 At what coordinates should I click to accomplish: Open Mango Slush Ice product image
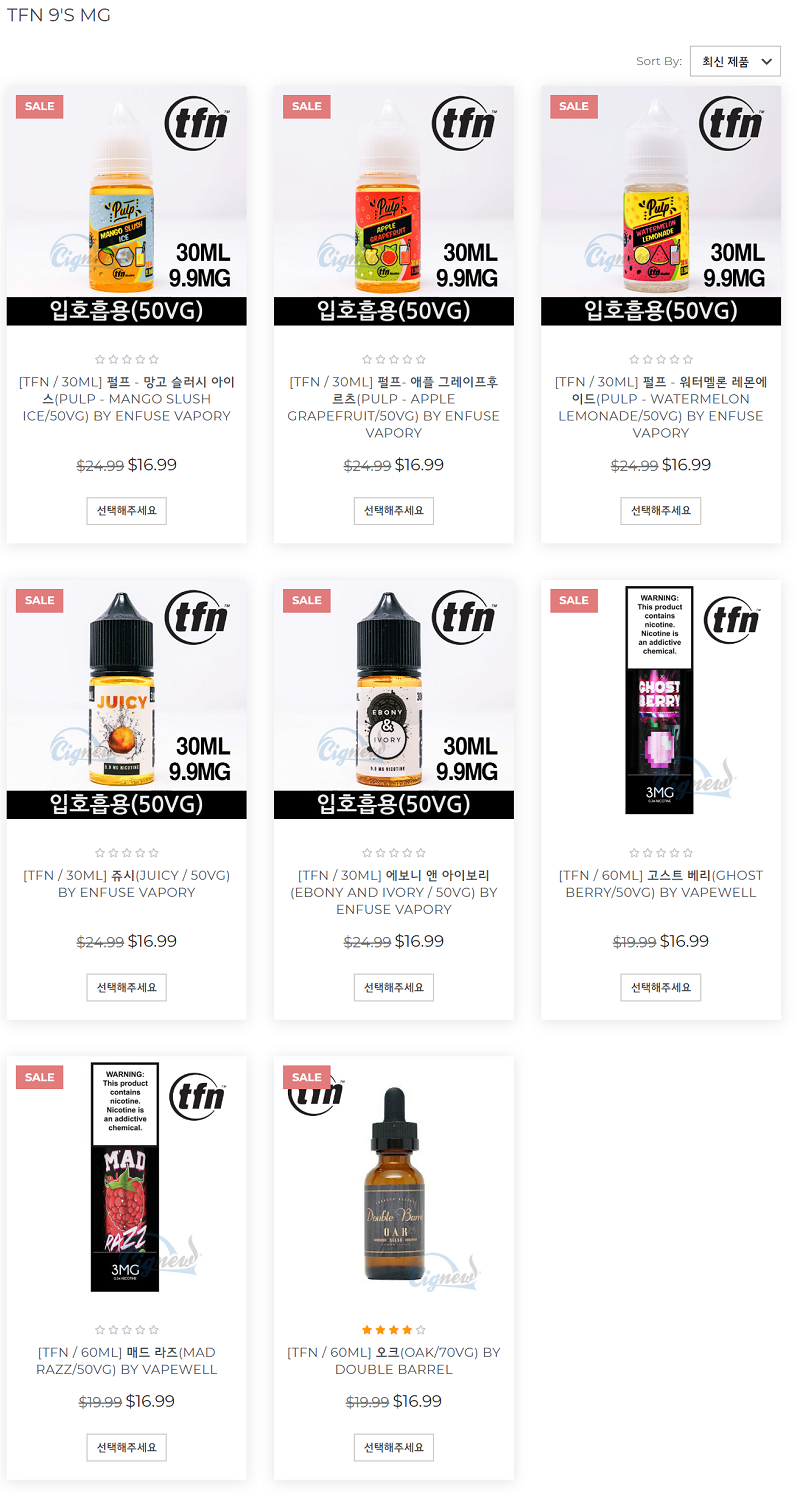tap(127, 205)
